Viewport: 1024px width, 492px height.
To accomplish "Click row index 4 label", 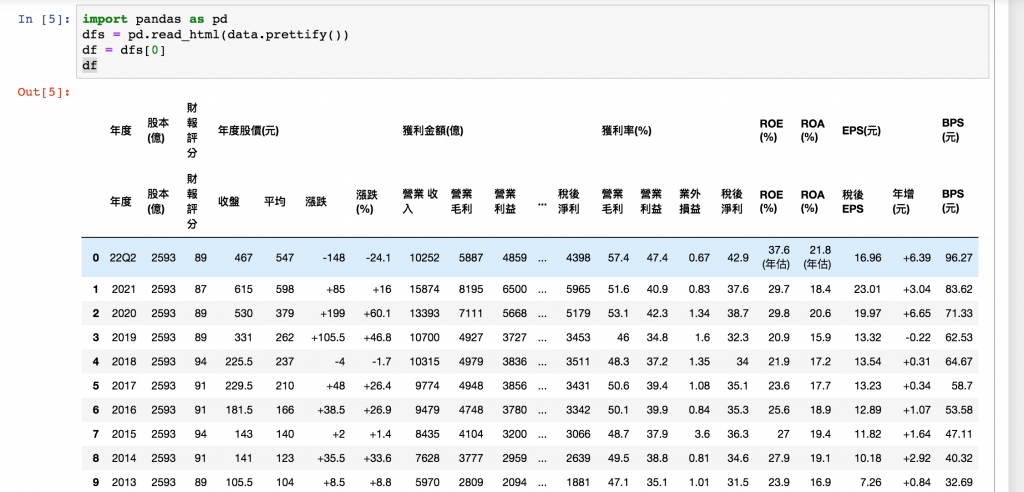I will (95, 361).
